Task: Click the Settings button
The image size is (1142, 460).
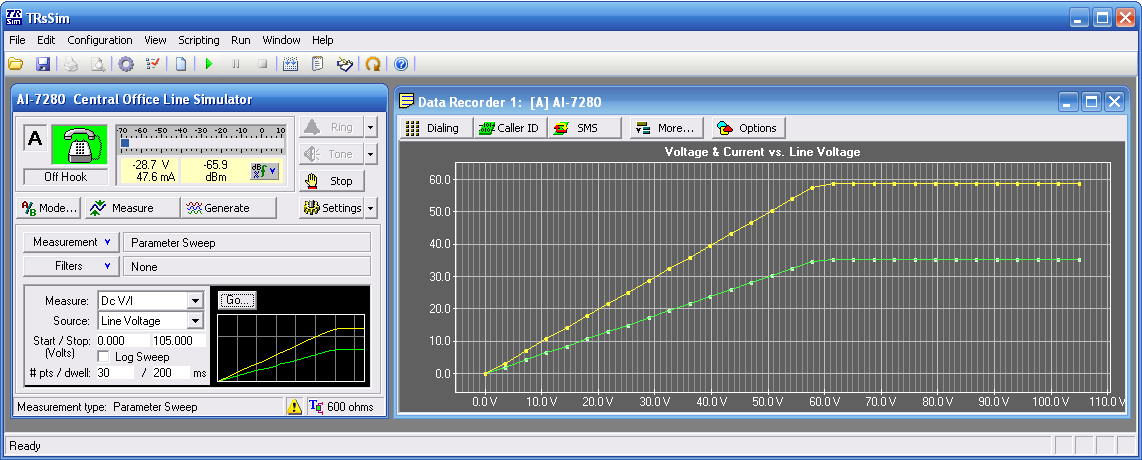Action: pos(331,208)
